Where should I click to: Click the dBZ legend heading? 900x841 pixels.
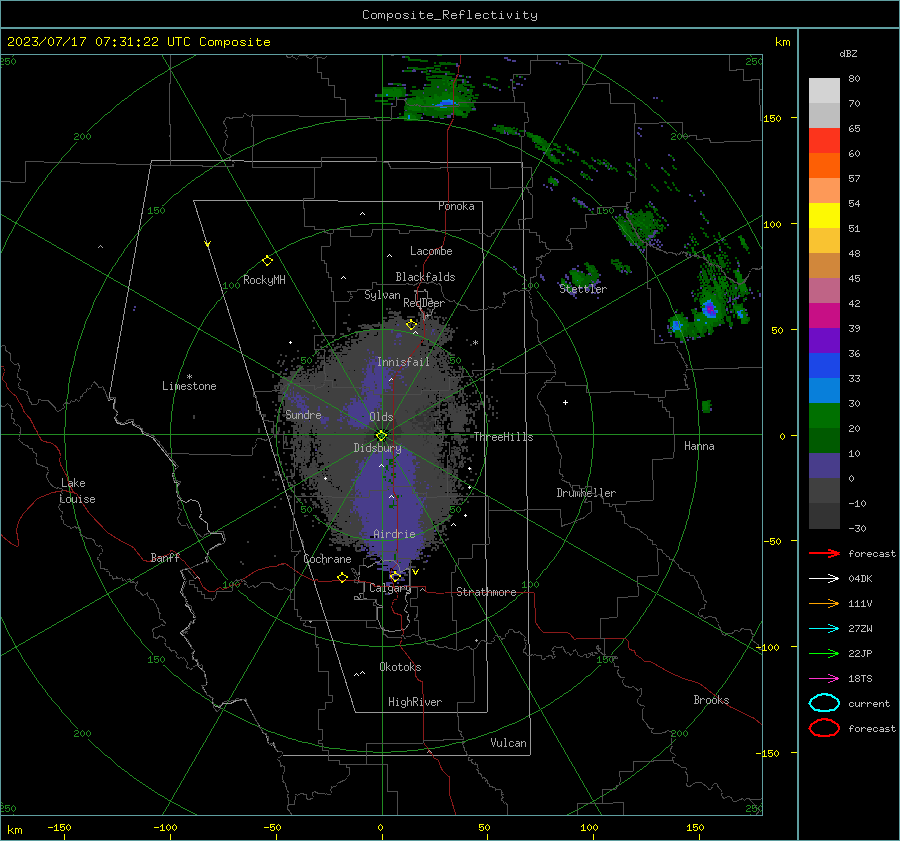[848, 54]
